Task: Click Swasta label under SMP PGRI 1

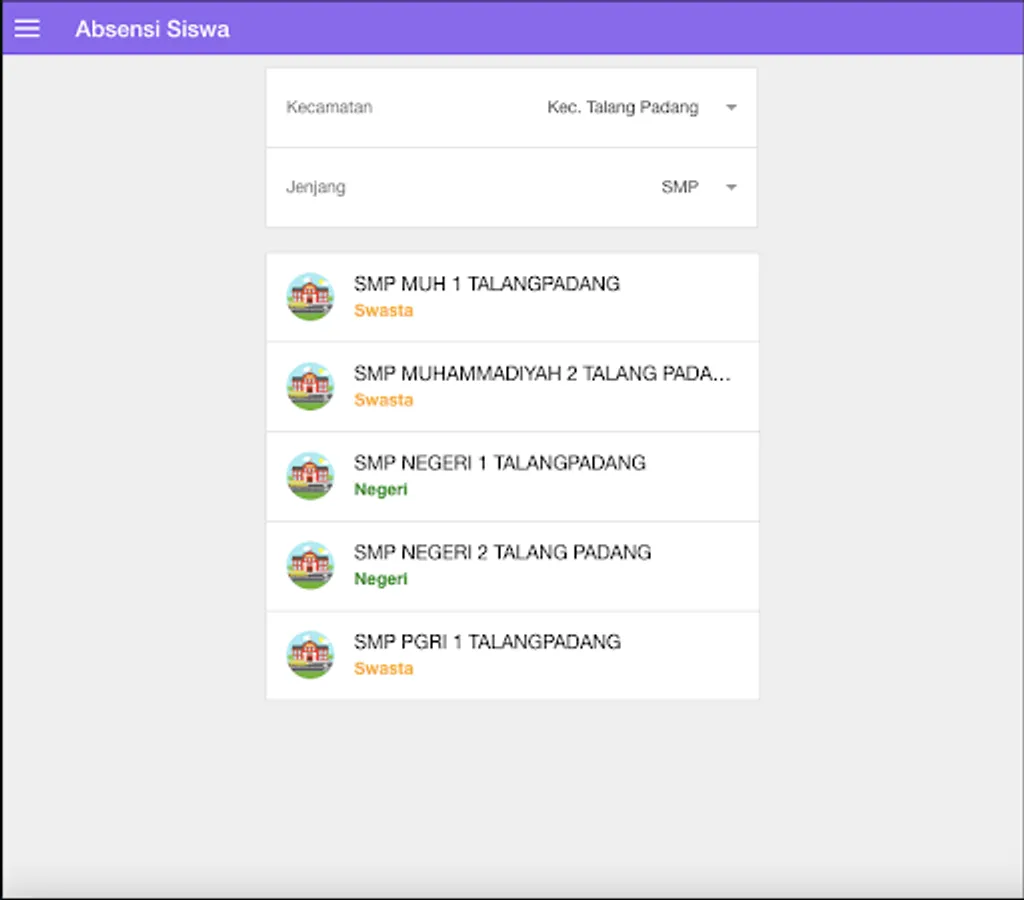Action: (x=383, y=669)
